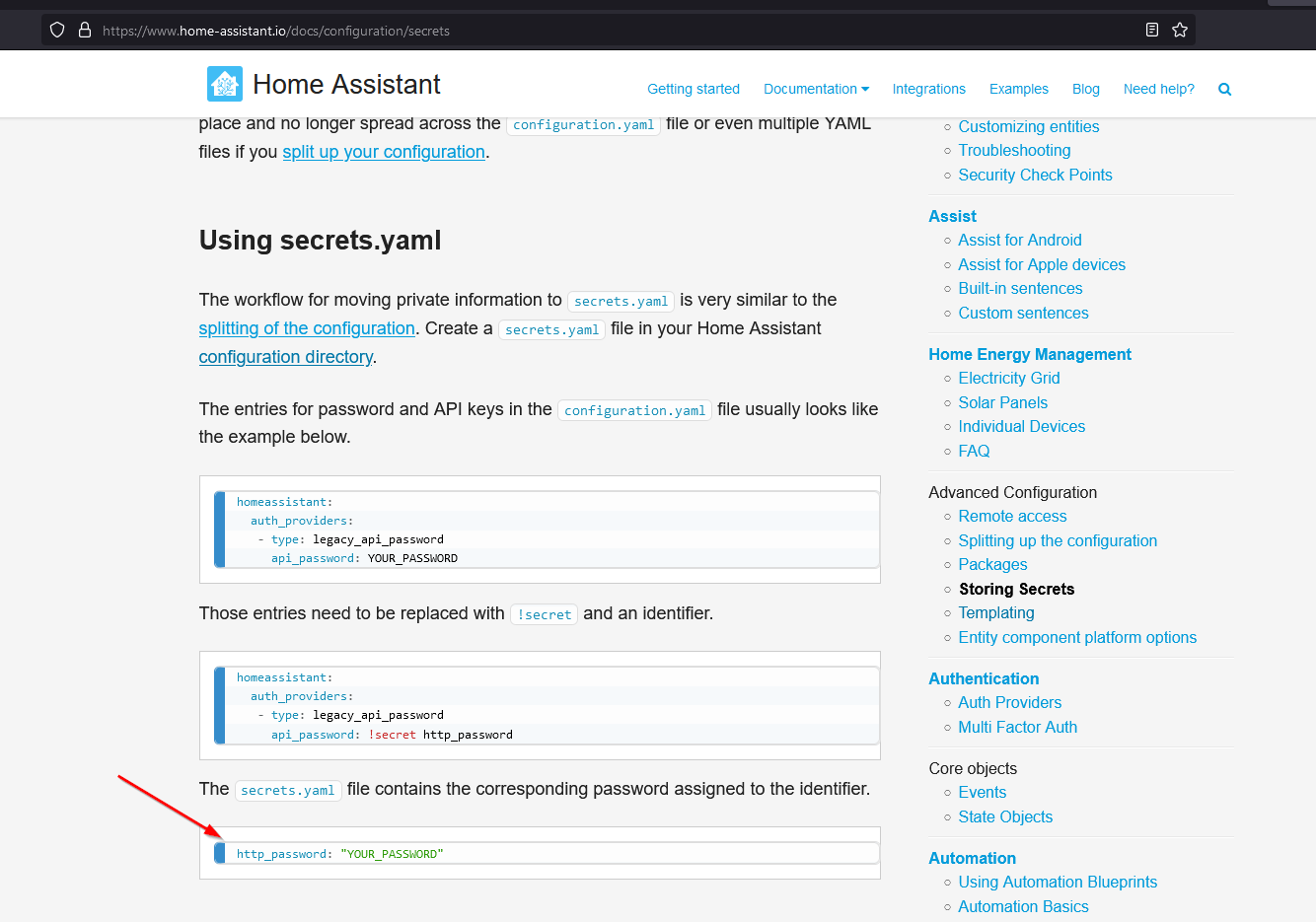Click Multi Factor Auth under Authentication
The width and height of the screenshot is (1316, 922).
click(1017, 727)
